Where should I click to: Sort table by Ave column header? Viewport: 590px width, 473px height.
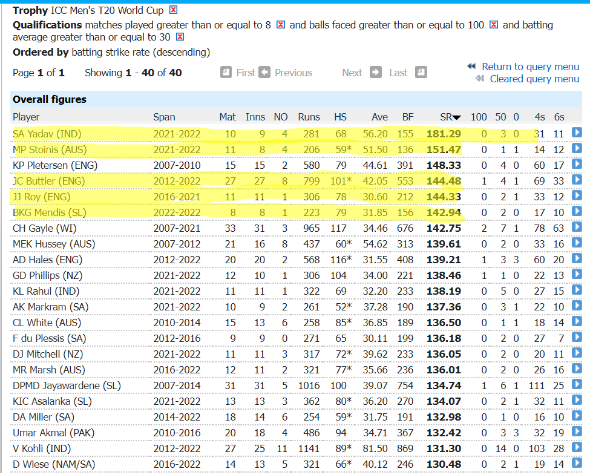(x=380, y=117)
